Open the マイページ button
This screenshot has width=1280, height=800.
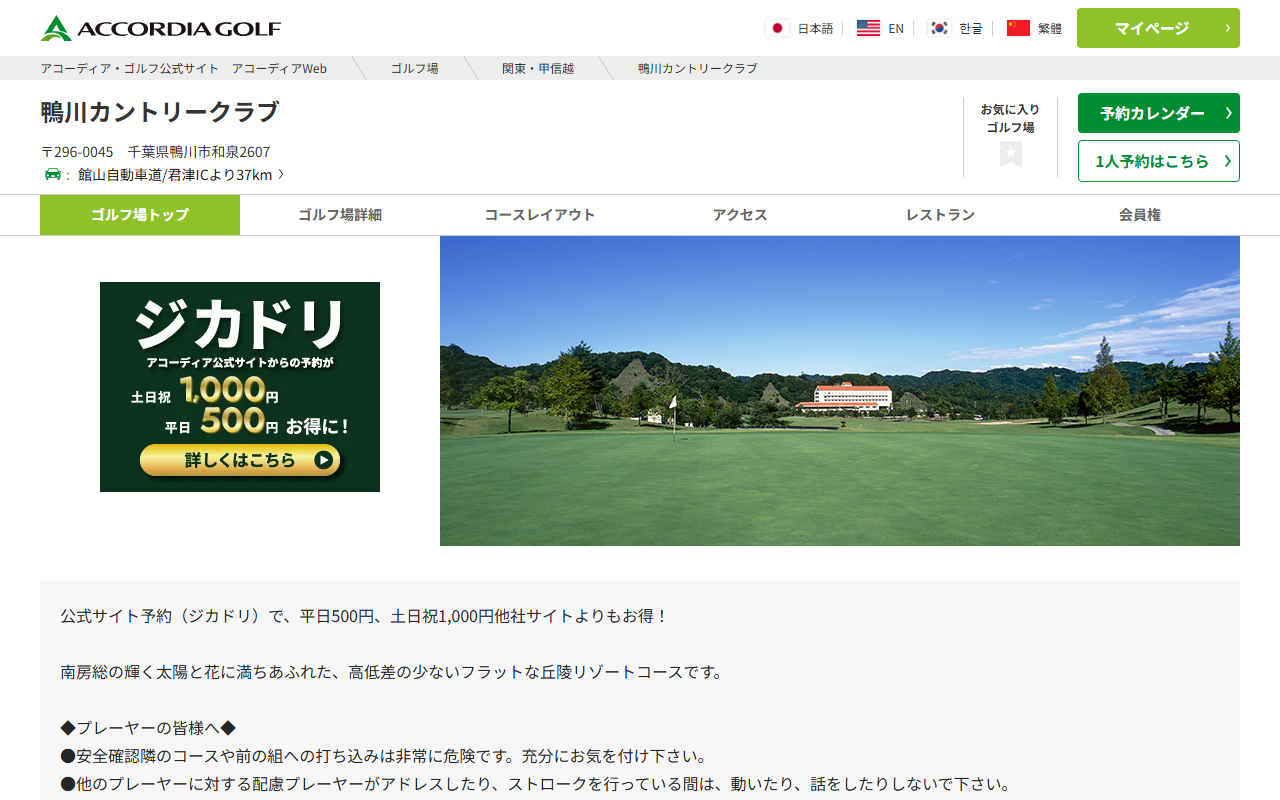tap(1158, 28)
